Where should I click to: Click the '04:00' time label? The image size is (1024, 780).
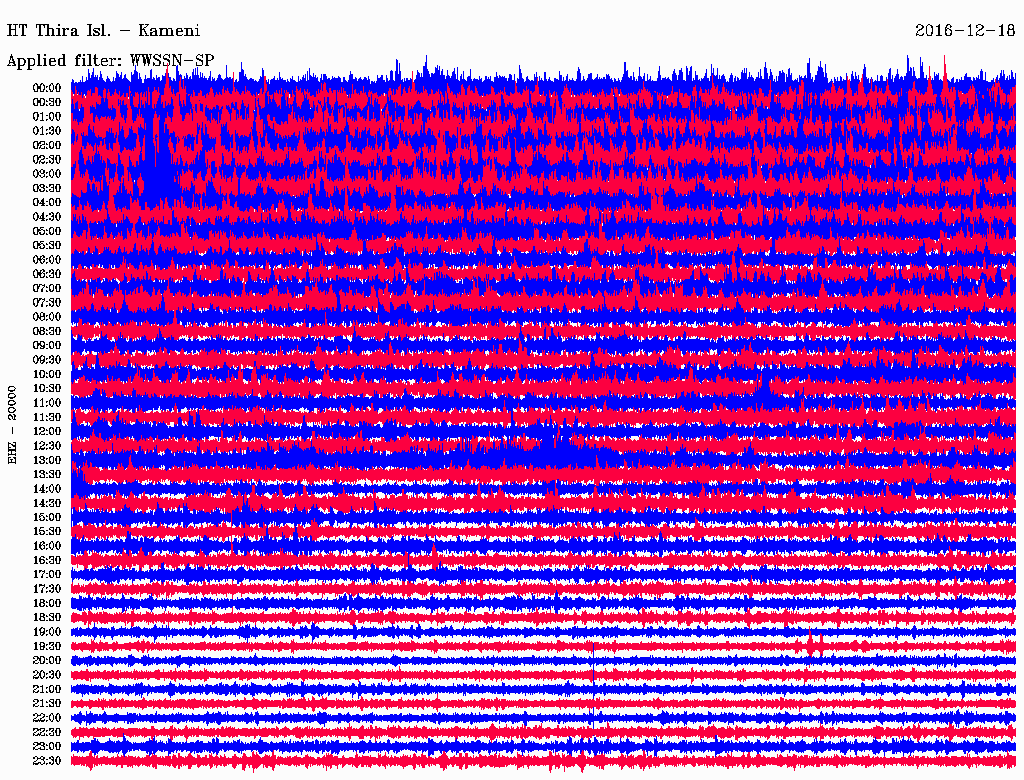pyautogui.click(x=47, y=203)
